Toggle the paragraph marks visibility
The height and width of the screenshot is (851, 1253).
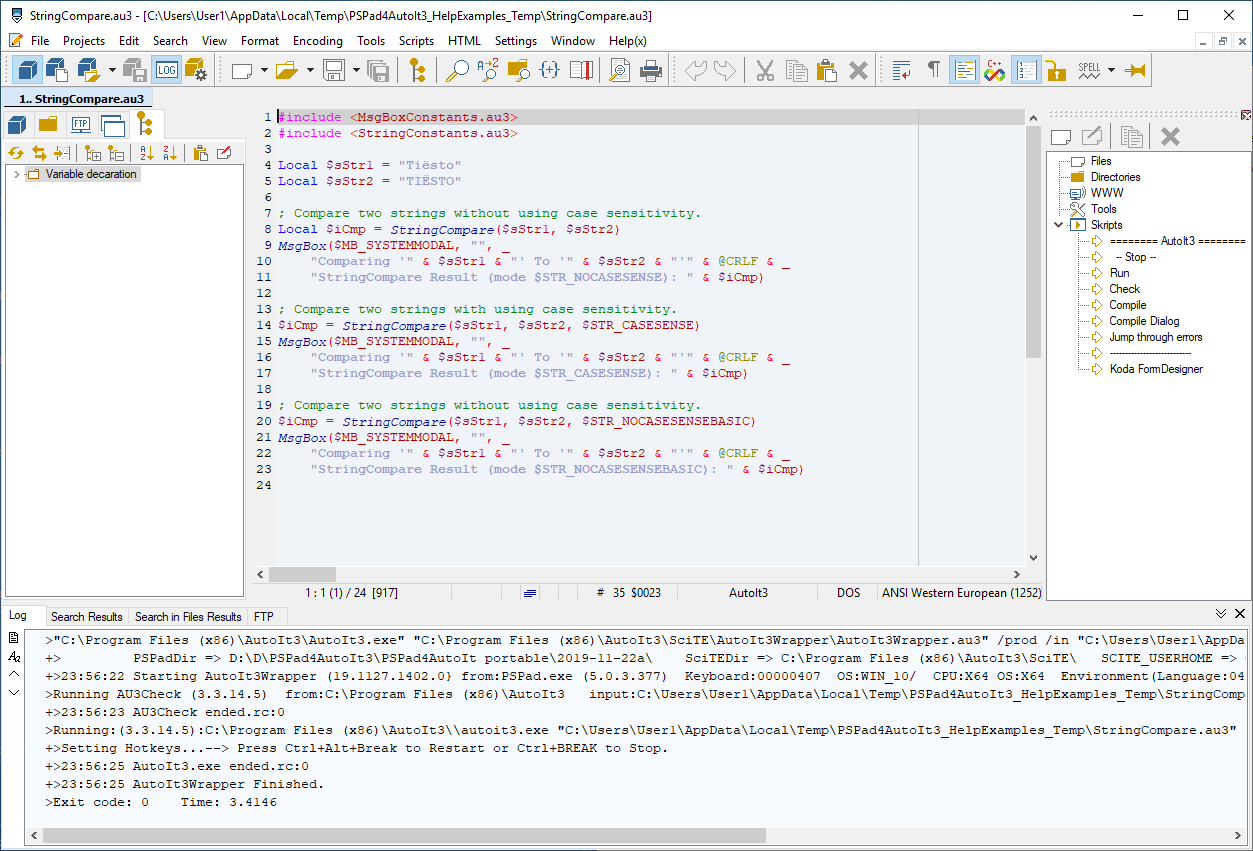click(x=933, y=70)
